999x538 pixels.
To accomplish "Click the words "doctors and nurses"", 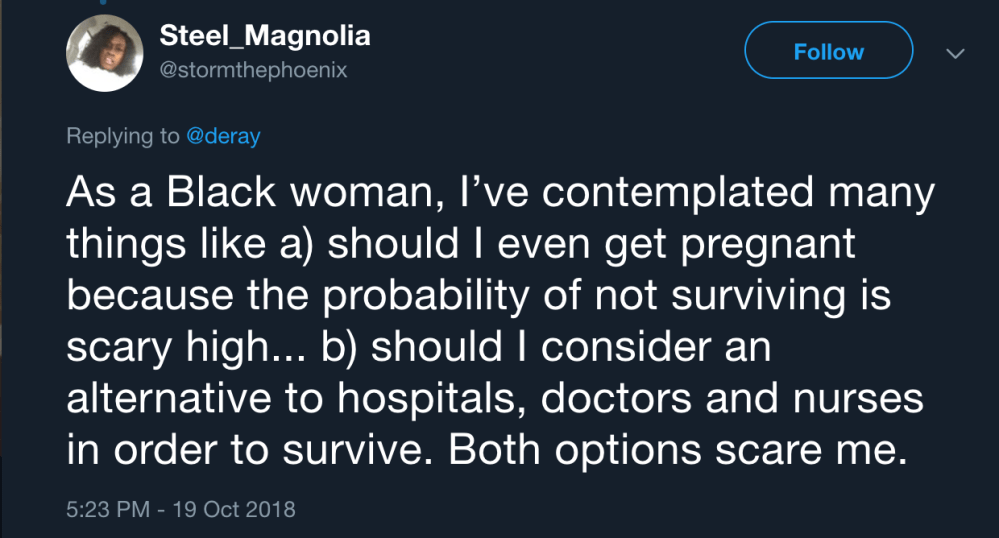I will 732,398.
